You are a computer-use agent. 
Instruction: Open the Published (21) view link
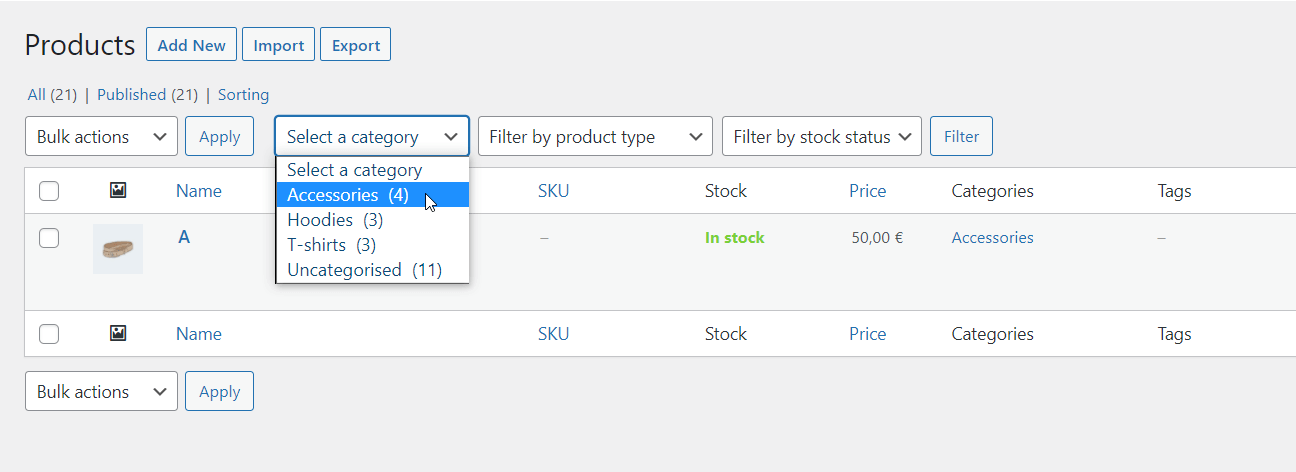click(x=148, y=95)
